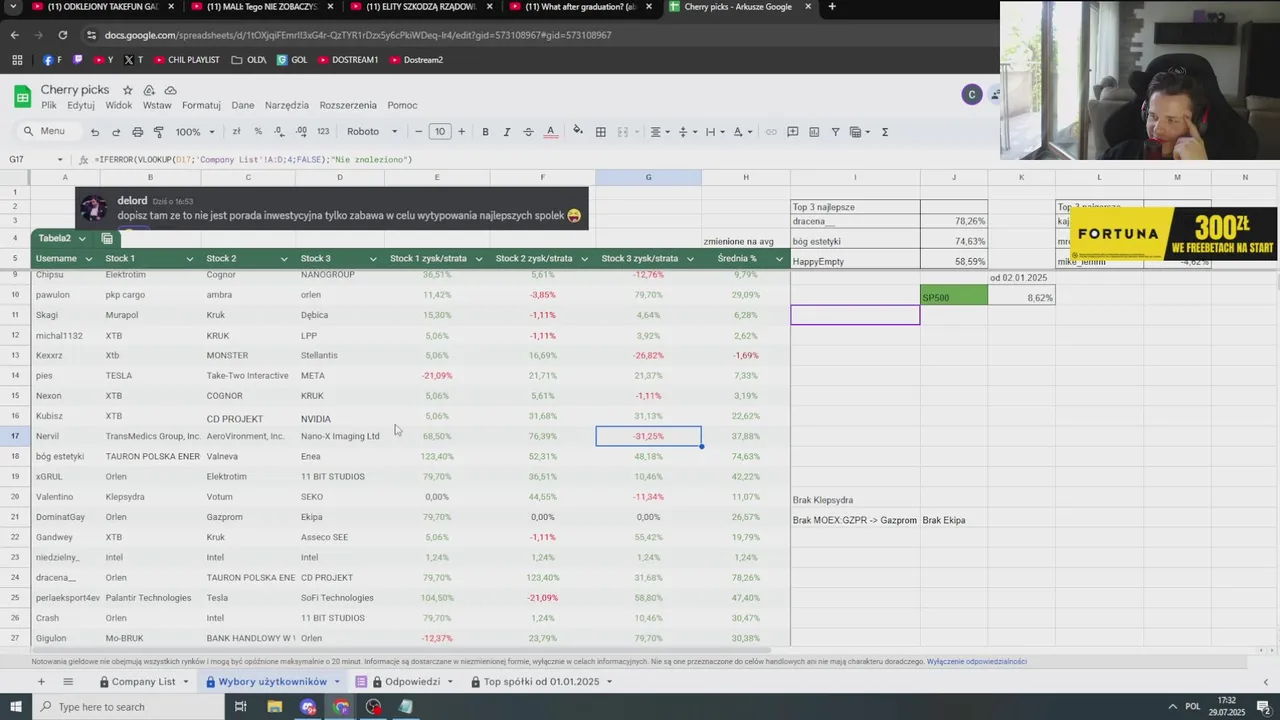Click the Undo arrow in toolbar

click(95, 132)
